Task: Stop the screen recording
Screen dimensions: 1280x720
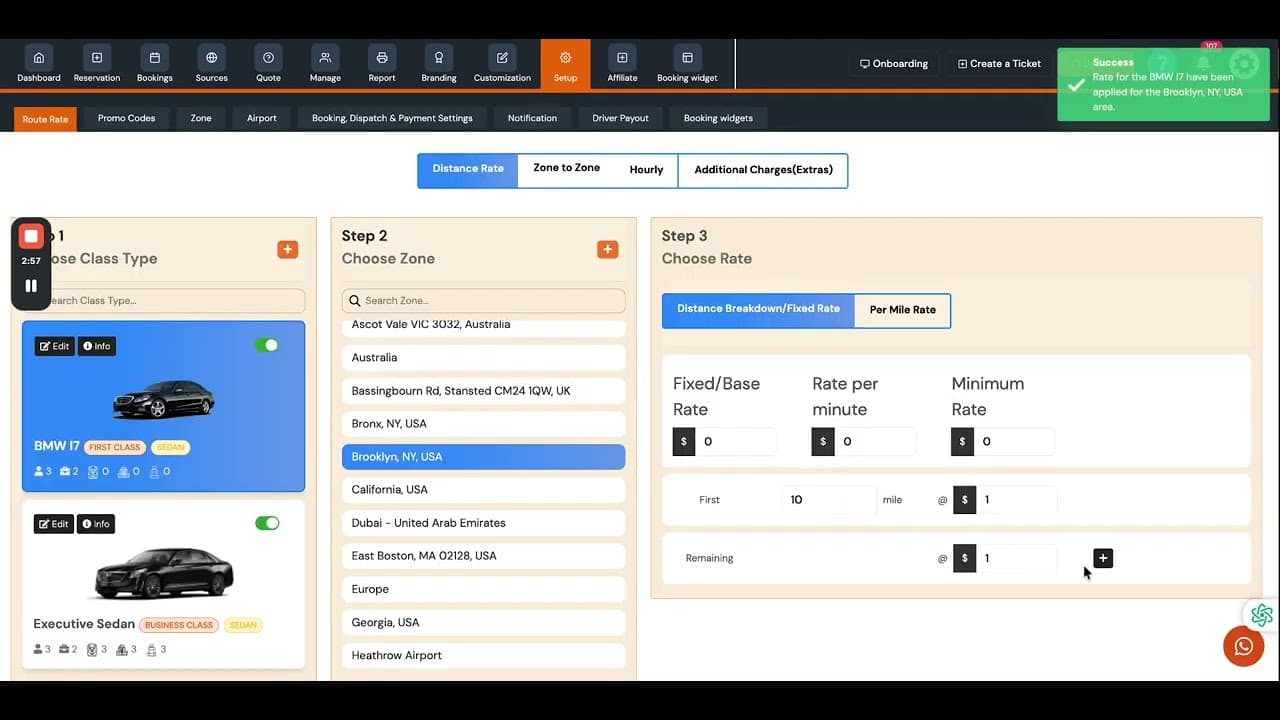Action: pyautogui.click(x=31, y=236)
